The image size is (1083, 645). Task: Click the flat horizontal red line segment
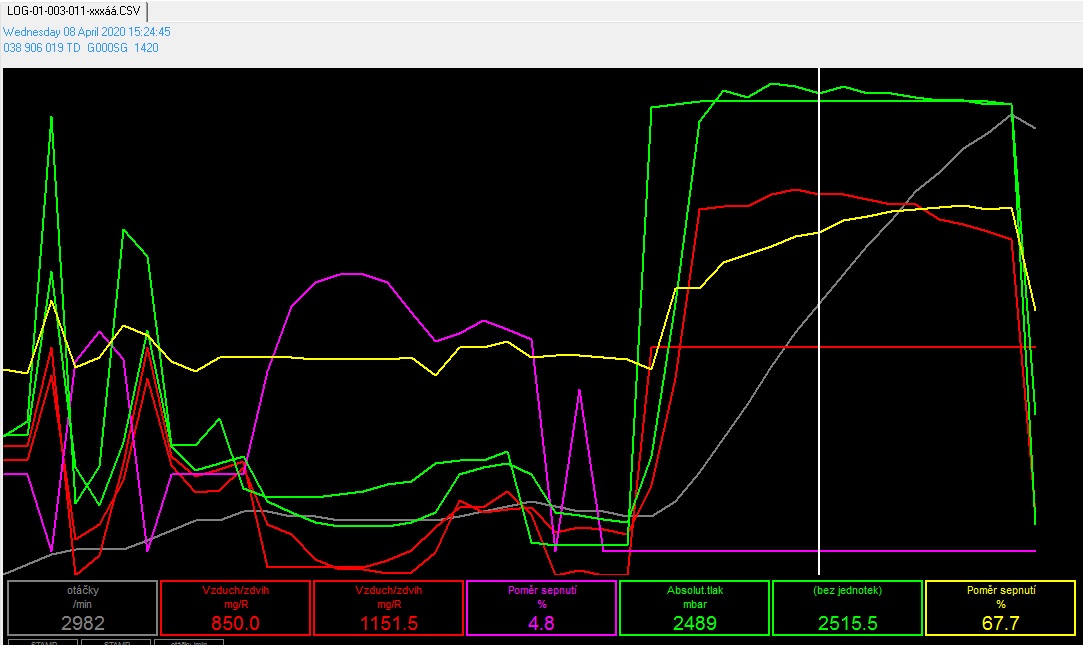tap(840, 347)
